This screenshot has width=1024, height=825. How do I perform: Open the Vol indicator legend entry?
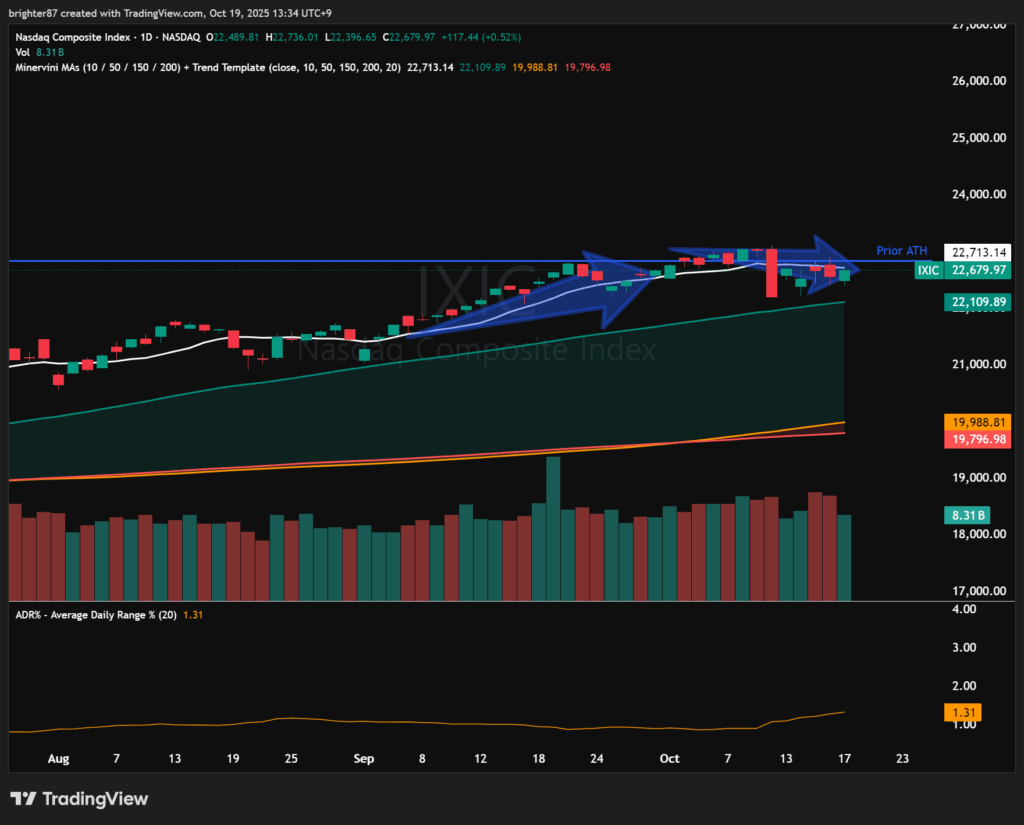click(x=20, y=52)
